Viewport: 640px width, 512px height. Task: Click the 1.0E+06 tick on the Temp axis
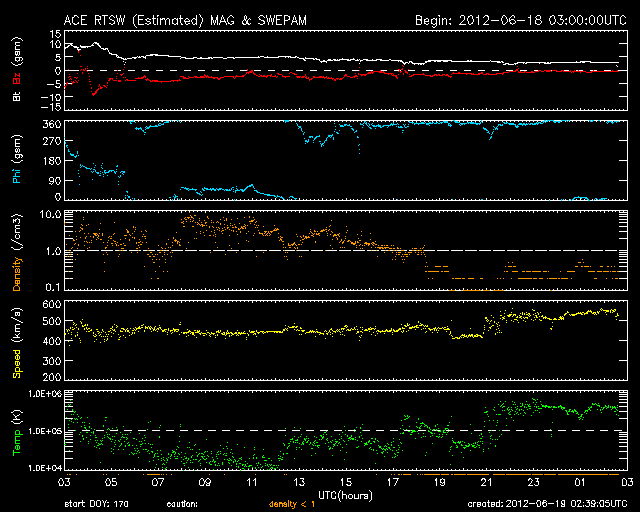45,394
